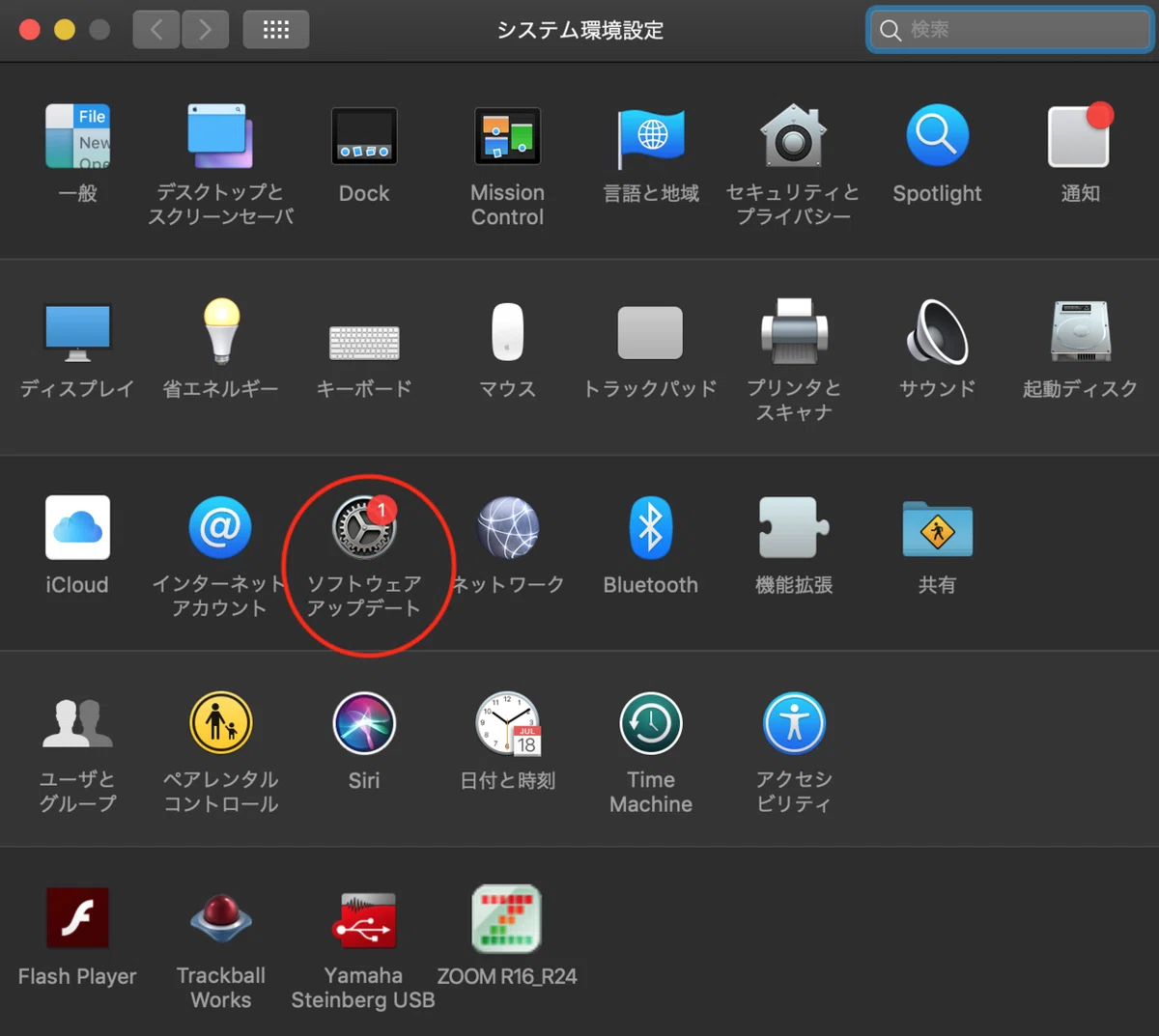
Task: Click the yellow minimize window button
Action: [x=65, y=30]
